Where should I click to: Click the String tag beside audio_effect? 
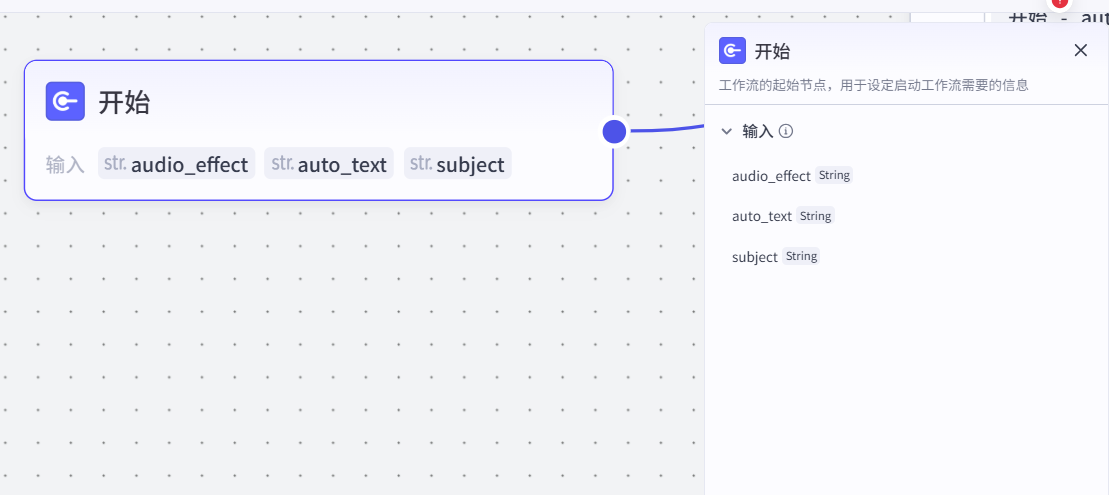click(834, 175)
